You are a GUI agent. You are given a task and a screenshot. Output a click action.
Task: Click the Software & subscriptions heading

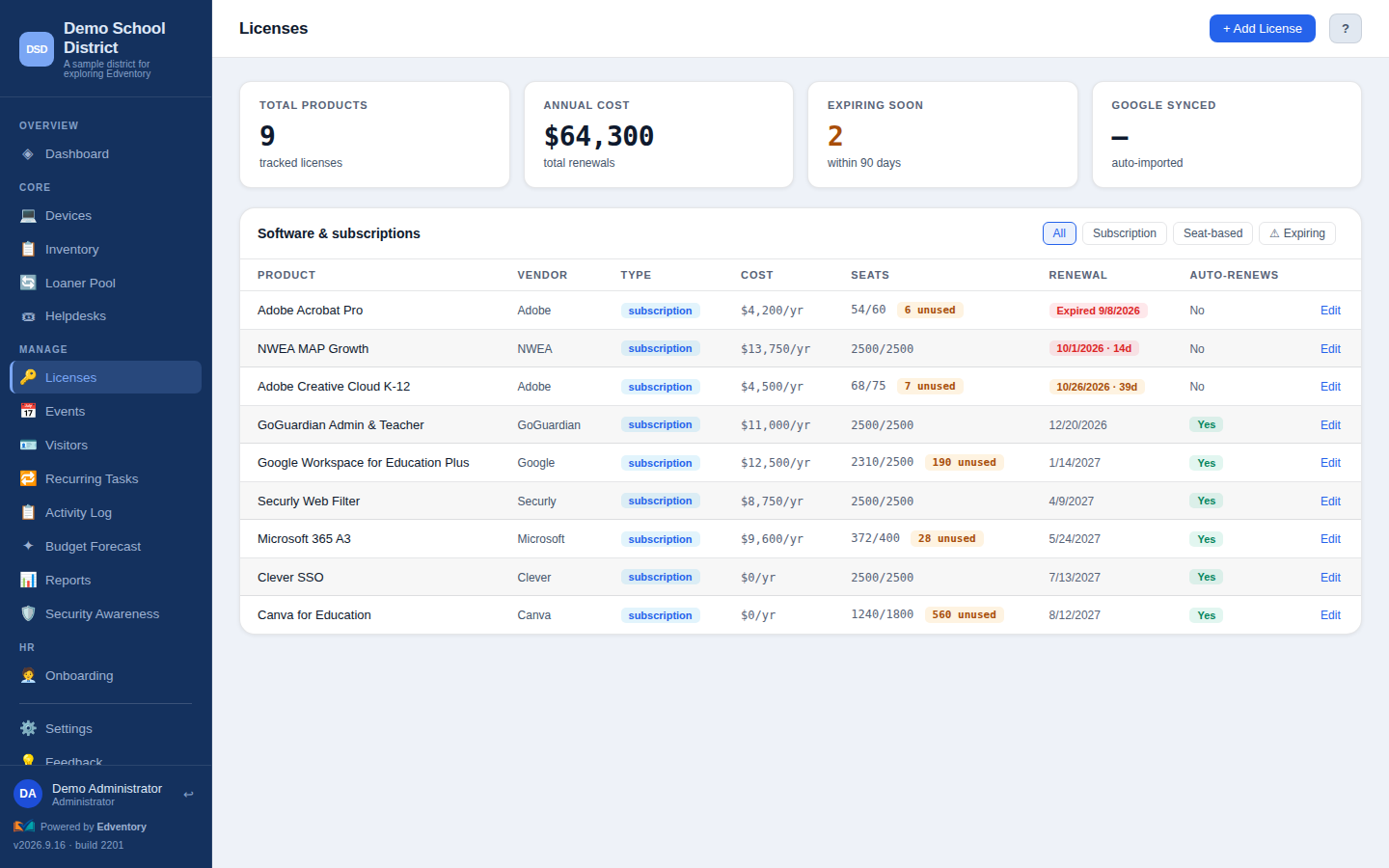[339, 233]
